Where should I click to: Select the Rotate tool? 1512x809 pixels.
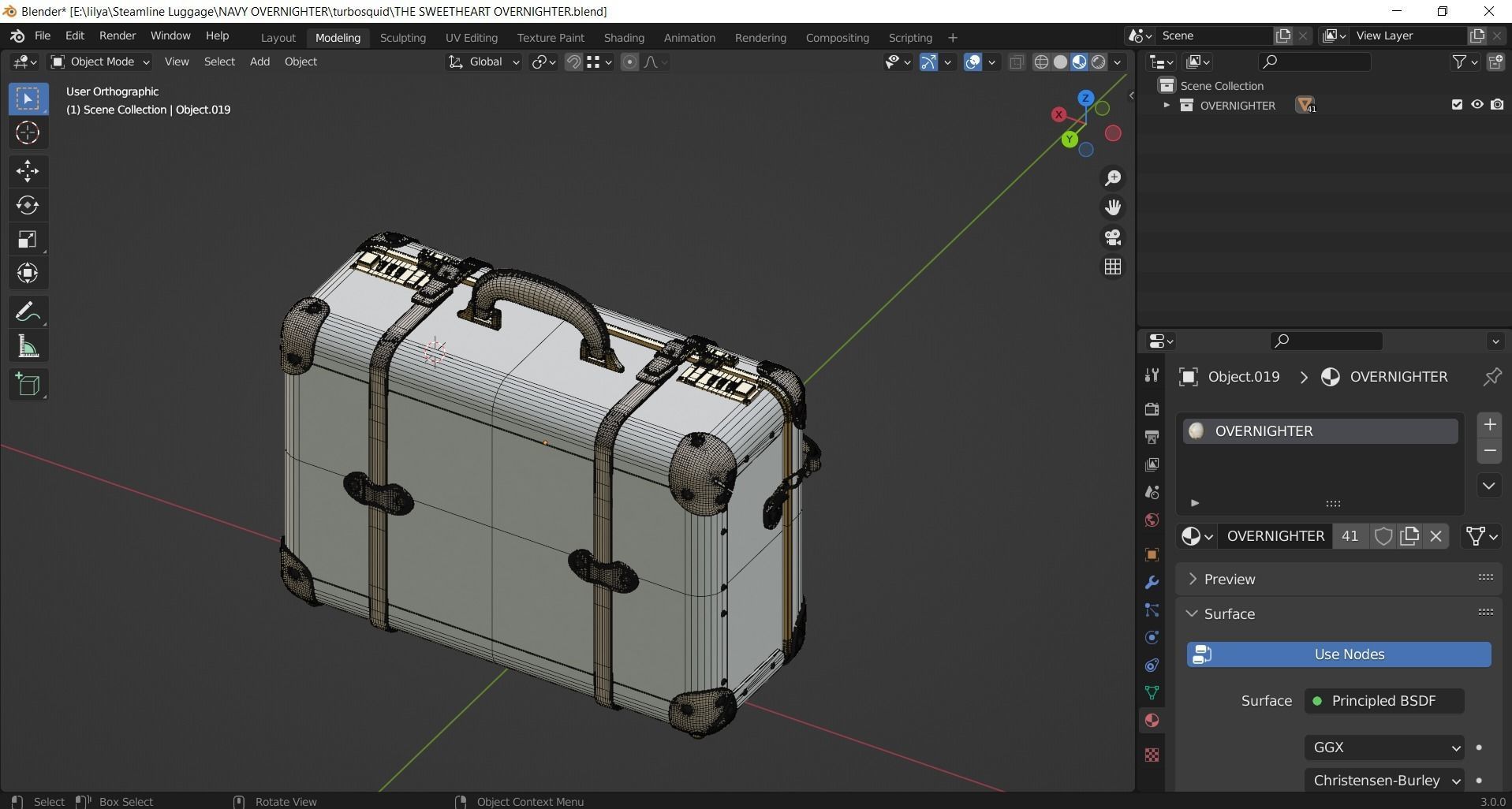click(28, 205)
